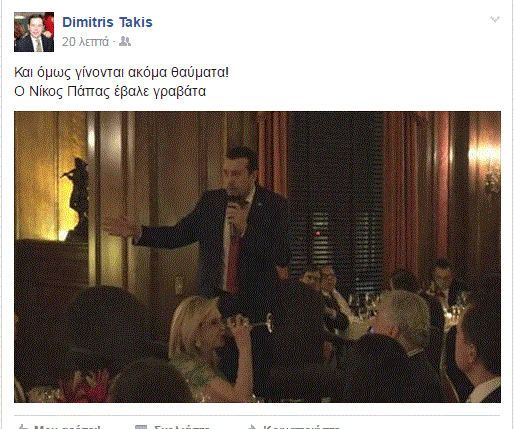Click the thumbs-up Like icon
Screen dimensions: 514x429
coord(23,427)
